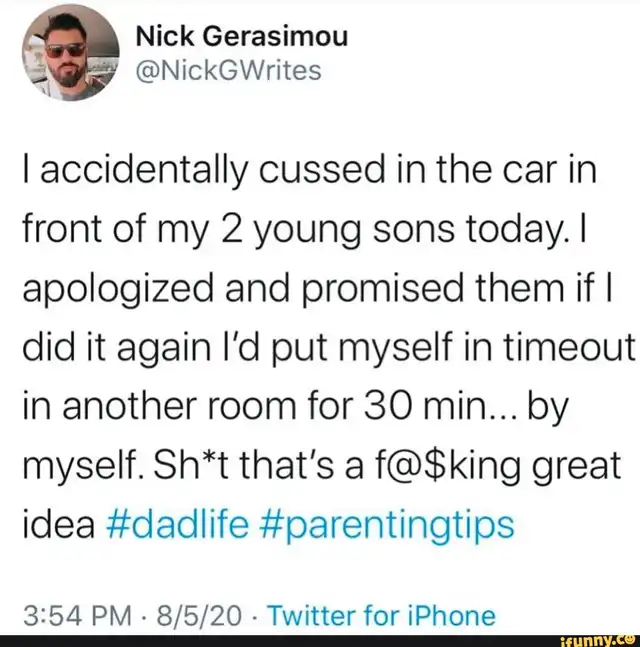Viewport: 640px width, 647px height.
Task: Open the @NickGWrites handle
Action: click(x=228, y=71)
